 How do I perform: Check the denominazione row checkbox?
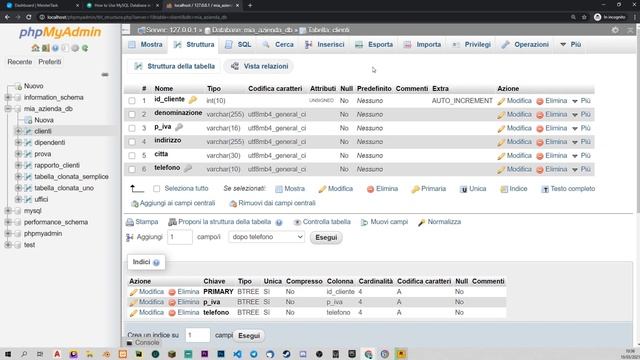point(132,115)
